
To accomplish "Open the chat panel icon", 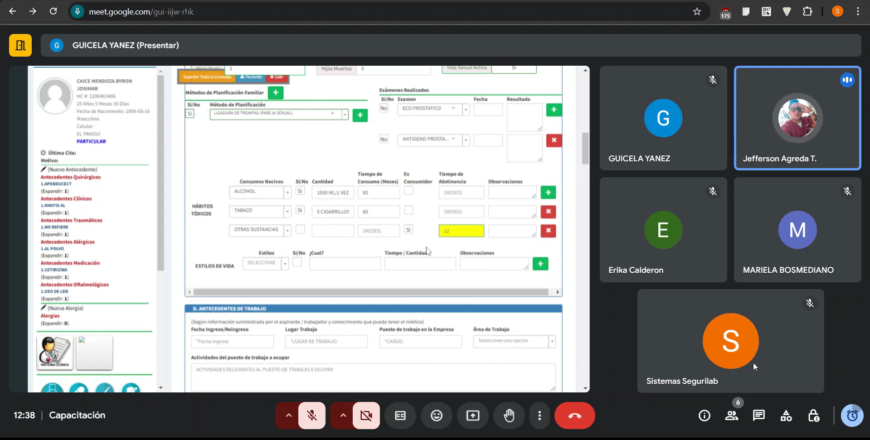I will 759,415.
